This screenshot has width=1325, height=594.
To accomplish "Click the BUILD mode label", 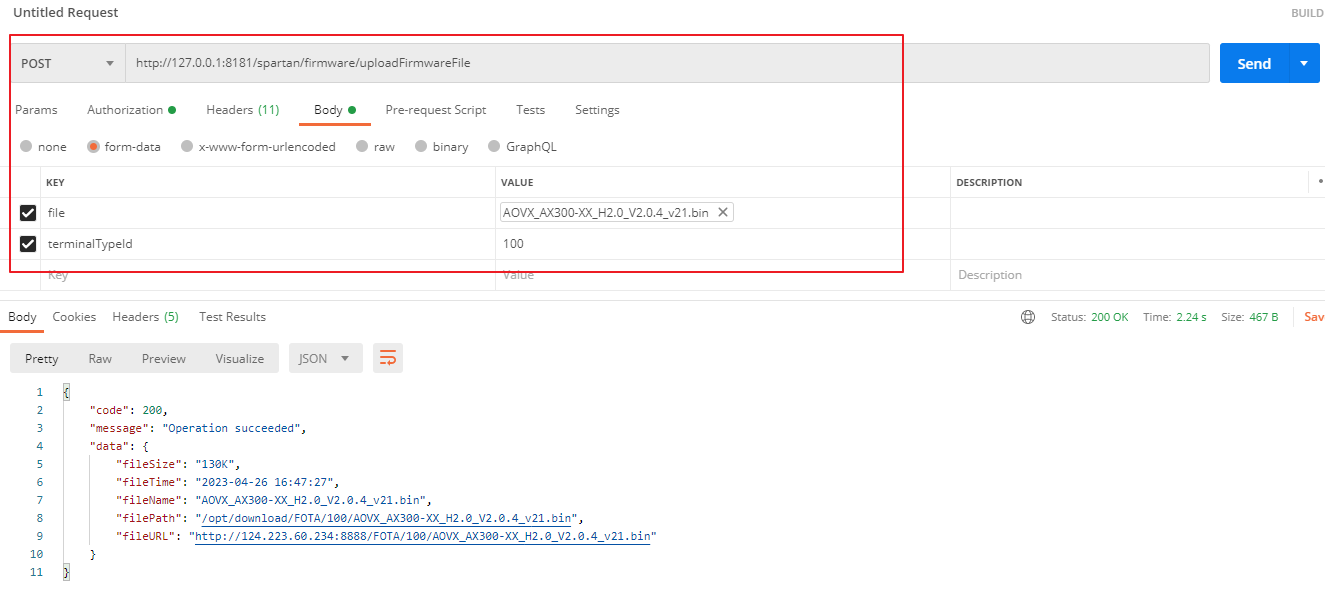I will tap(1307, 13).
